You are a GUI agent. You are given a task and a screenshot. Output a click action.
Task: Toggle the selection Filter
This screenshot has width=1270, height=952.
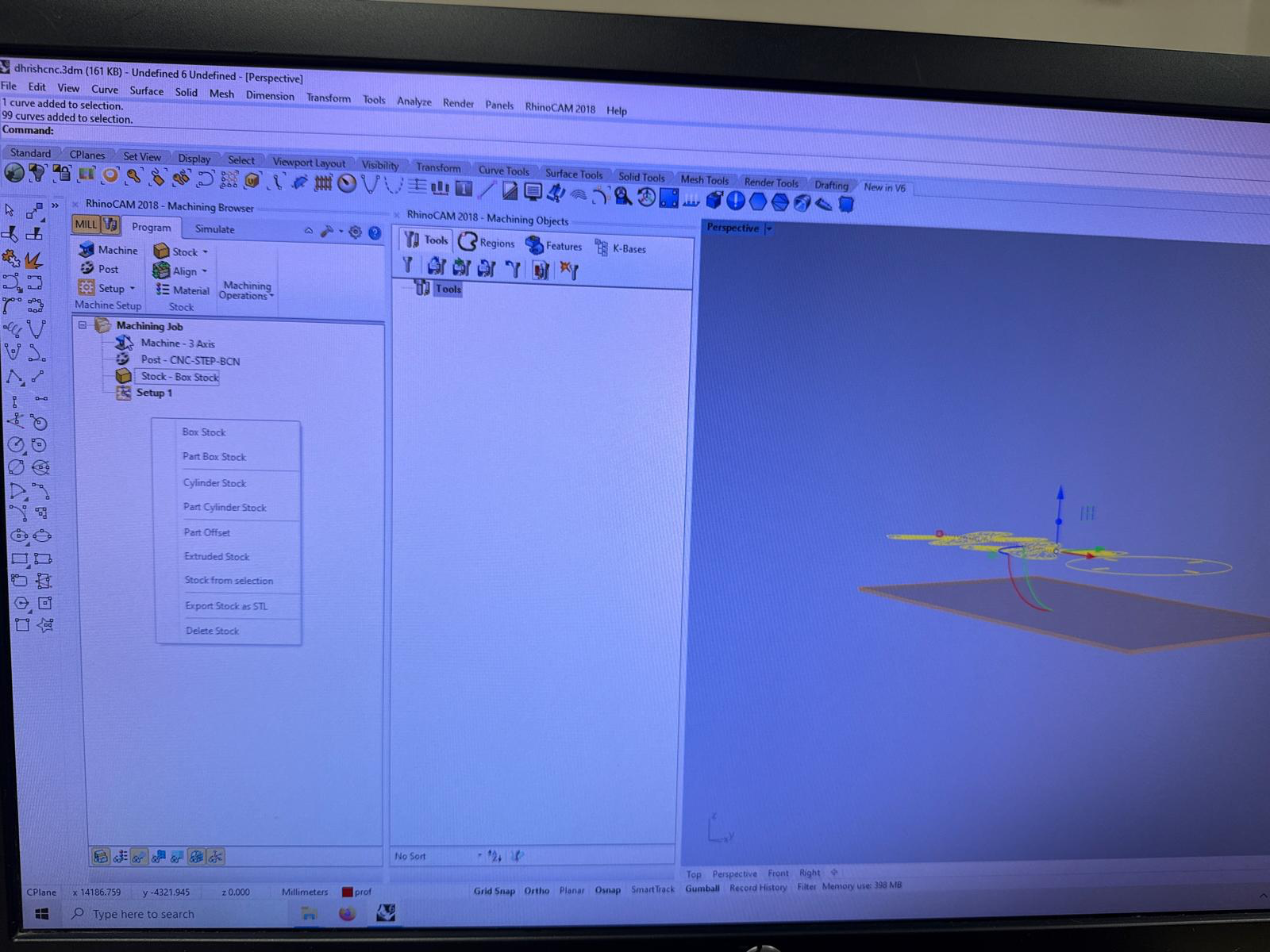tap(806, 887)
